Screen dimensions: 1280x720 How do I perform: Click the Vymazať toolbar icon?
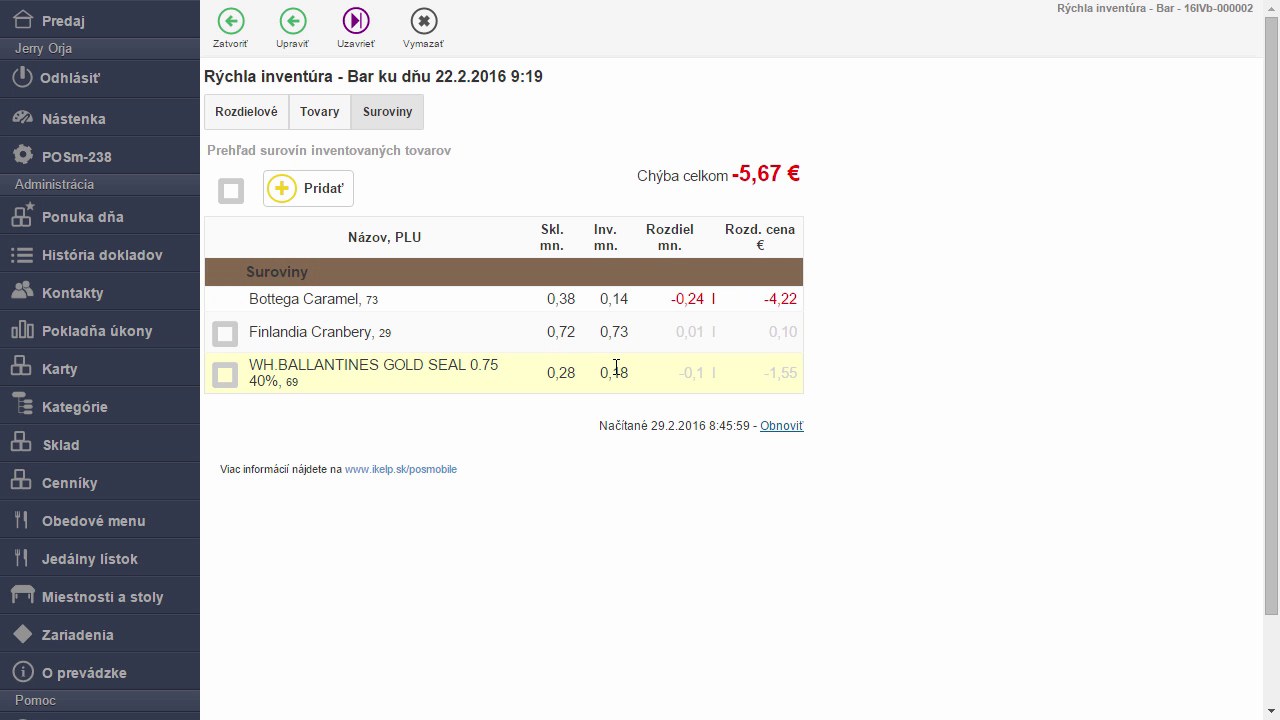[424, 21]
